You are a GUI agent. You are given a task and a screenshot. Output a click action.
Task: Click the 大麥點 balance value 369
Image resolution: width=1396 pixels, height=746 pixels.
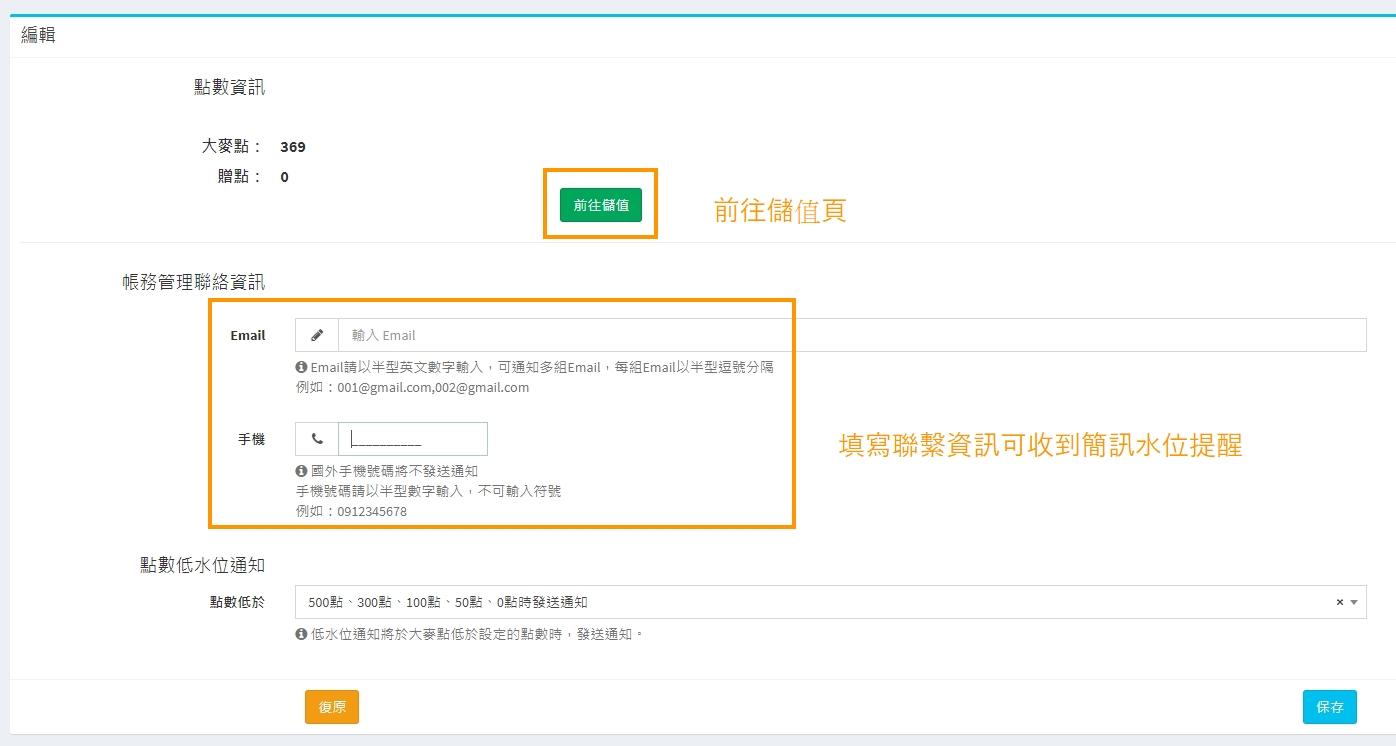pos(293,147)
